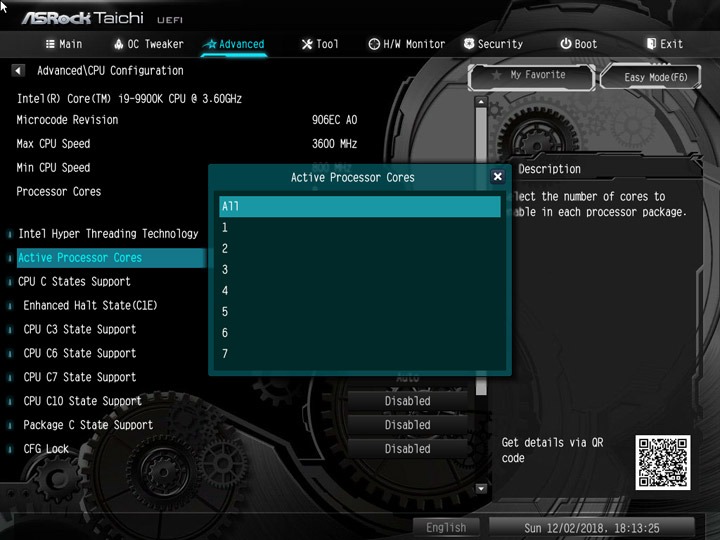
Task: Click Min CPU Speed row
Action: point(53,168)
